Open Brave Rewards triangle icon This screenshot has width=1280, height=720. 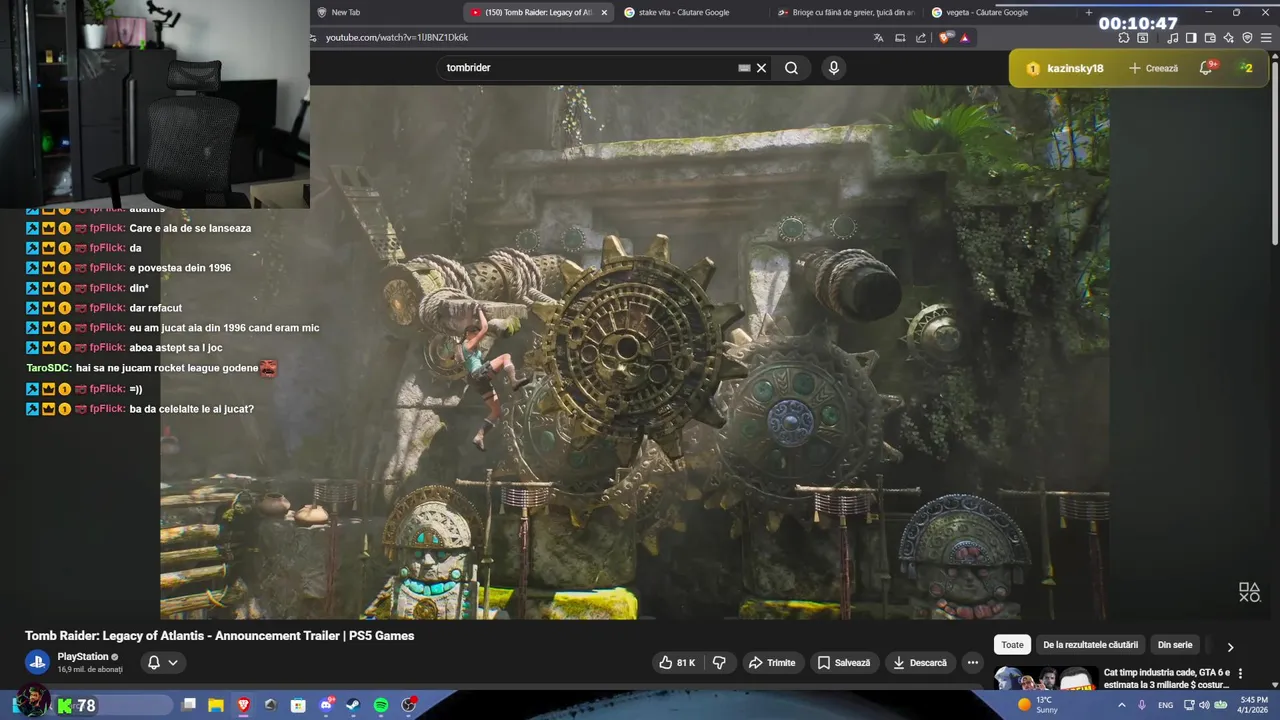pos(965,38)
